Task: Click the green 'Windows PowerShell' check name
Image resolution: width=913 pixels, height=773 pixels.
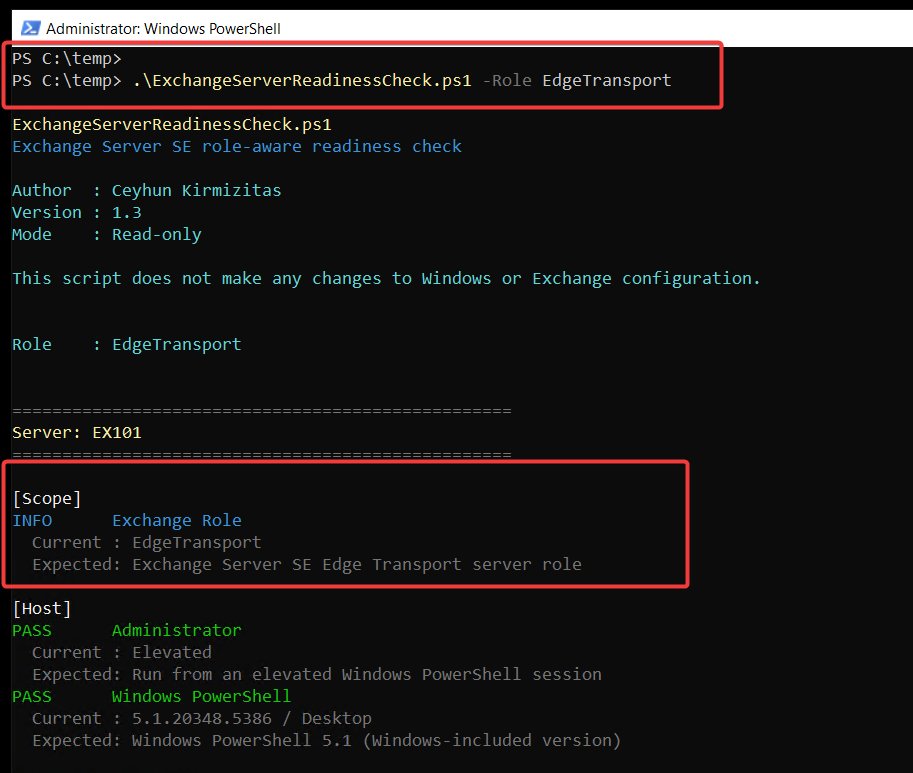Action: tap(201, 697)
